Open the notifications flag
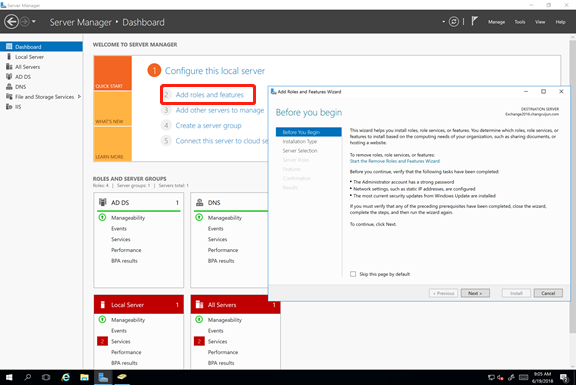Screen dimensions: 577x386 click(474, 21)
